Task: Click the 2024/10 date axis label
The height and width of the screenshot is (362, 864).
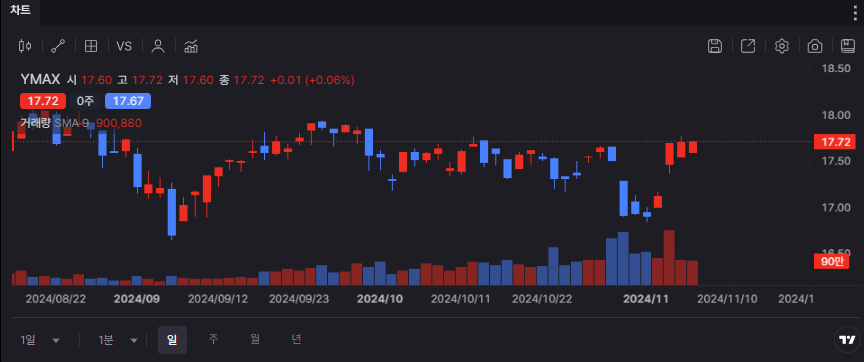Action: 380,299
